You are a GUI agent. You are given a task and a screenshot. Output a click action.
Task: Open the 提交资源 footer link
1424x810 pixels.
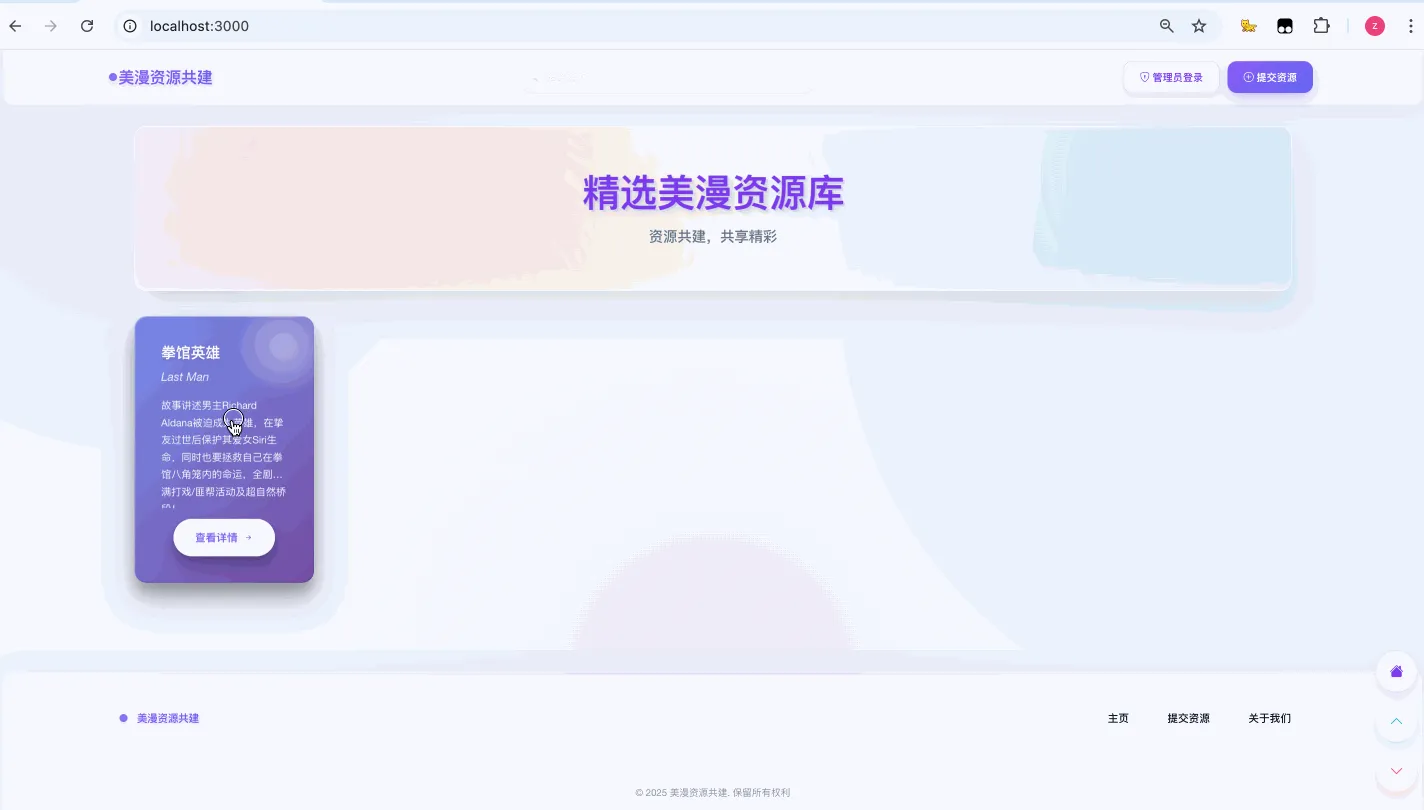pyautogui.click(x=1188, y=718)
